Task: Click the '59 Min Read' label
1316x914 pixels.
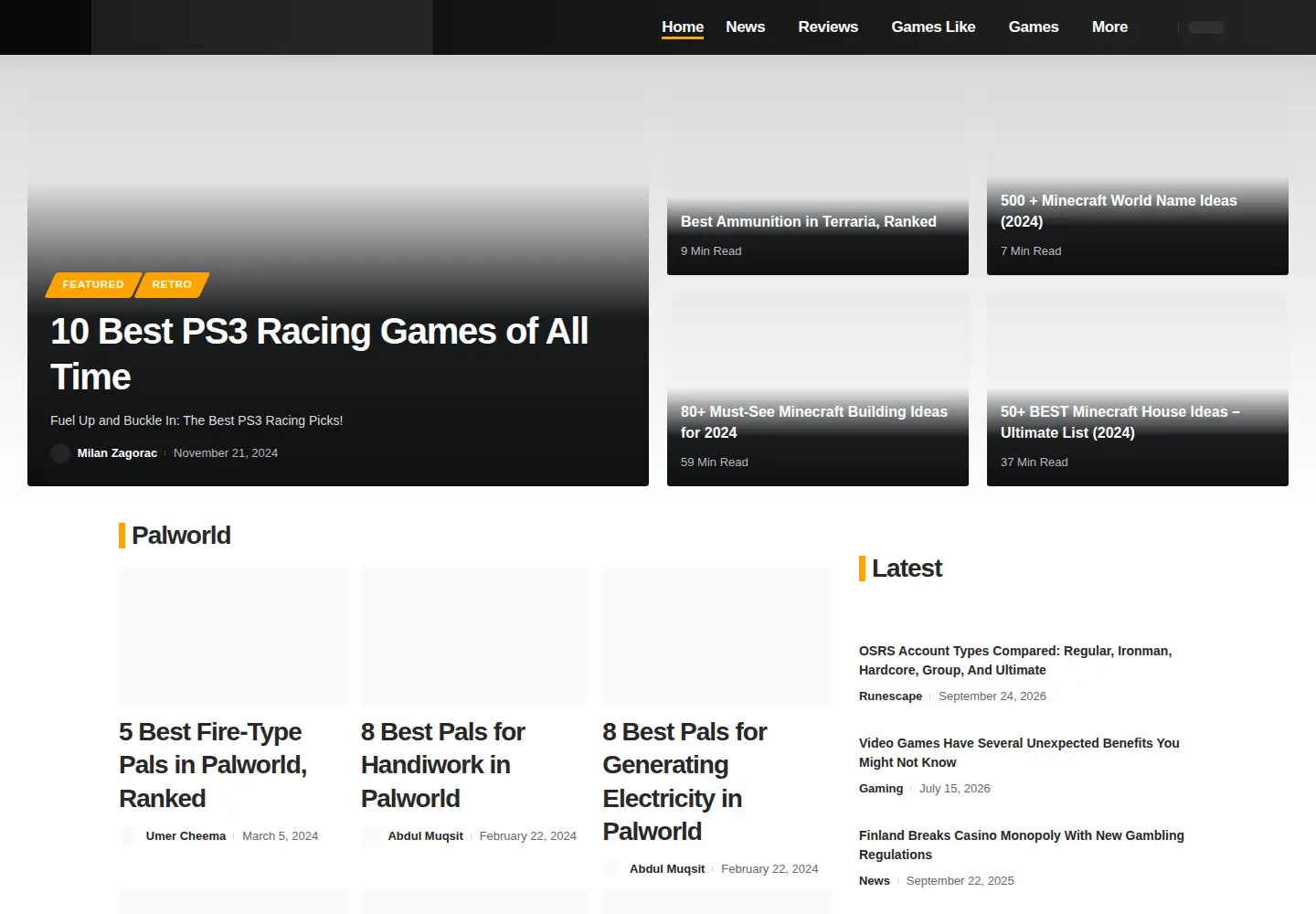Action: (x=715, y=462)
